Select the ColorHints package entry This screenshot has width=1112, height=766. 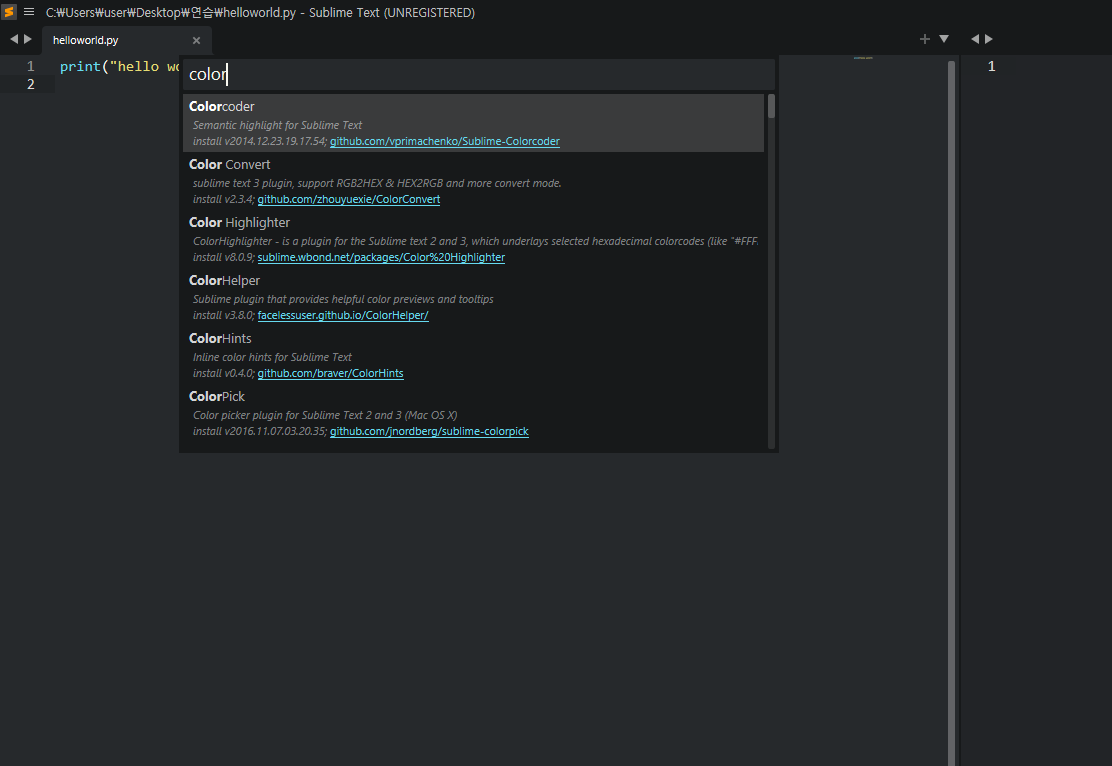[473, 355]
